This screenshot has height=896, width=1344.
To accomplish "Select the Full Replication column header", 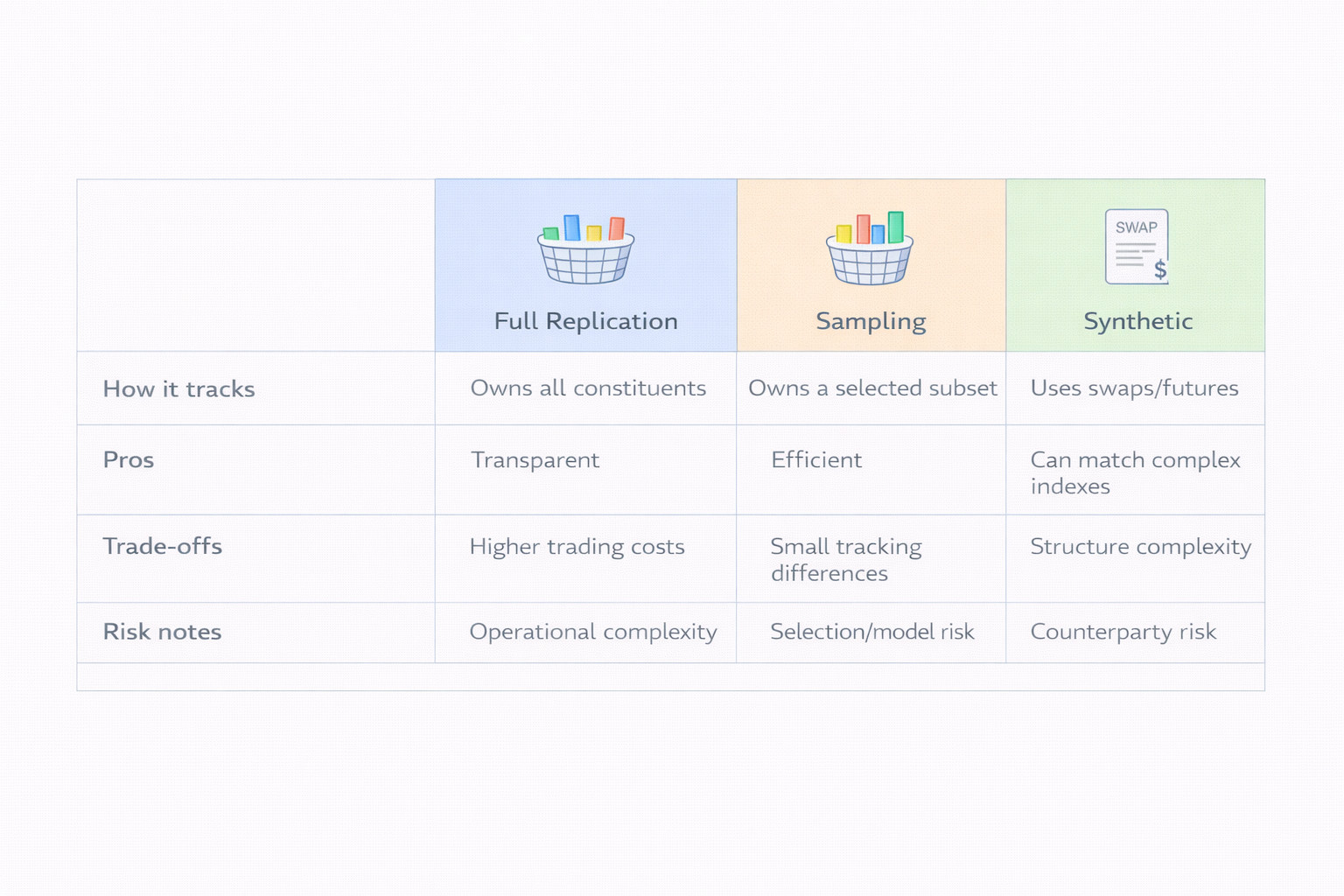I will point(585,321).
